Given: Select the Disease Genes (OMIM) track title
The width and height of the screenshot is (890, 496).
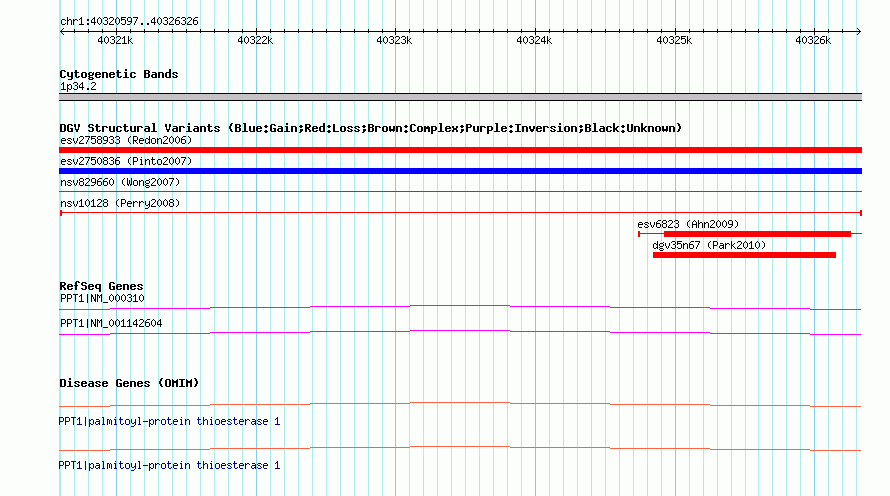Looking at the screenshot, I should [x=129, y=383].
